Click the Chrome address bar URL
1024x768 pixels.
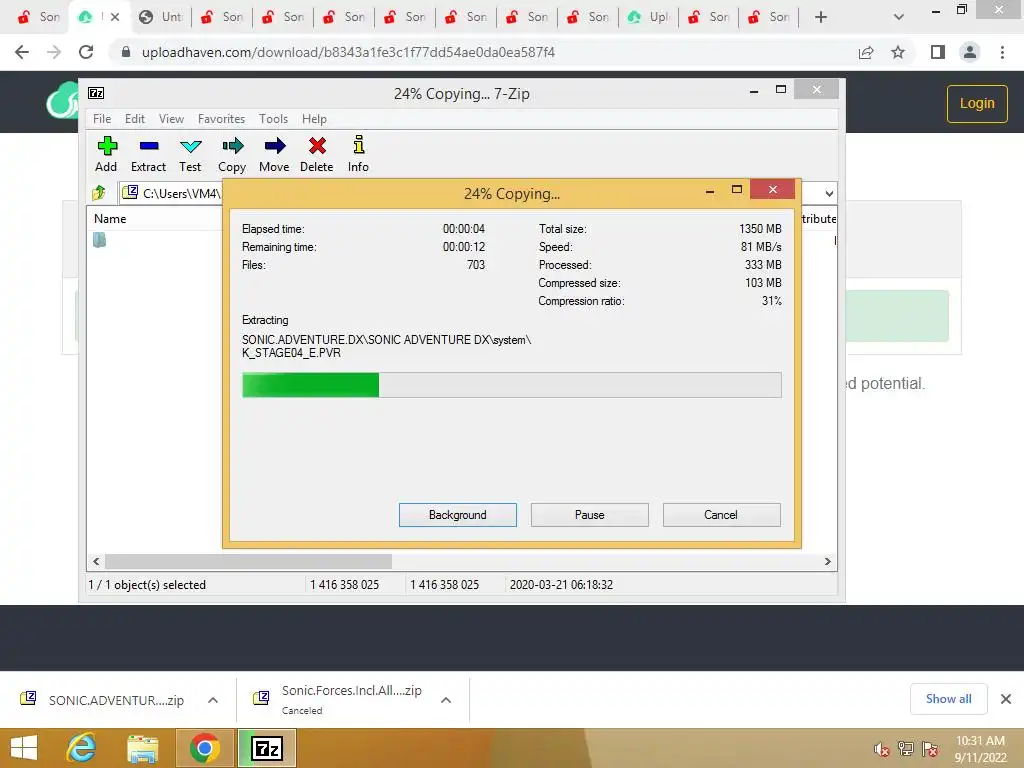point(348,52)
